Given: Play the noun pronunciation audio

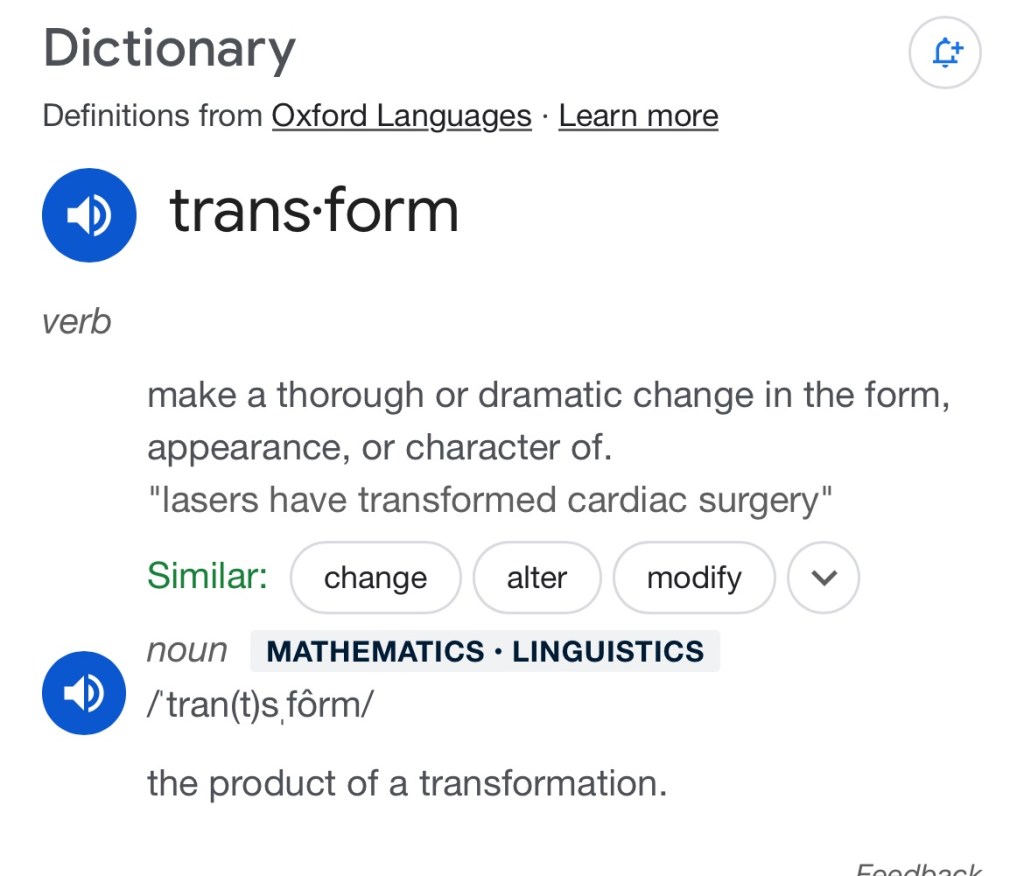Looking at the screenshot, I should [84, 692].
